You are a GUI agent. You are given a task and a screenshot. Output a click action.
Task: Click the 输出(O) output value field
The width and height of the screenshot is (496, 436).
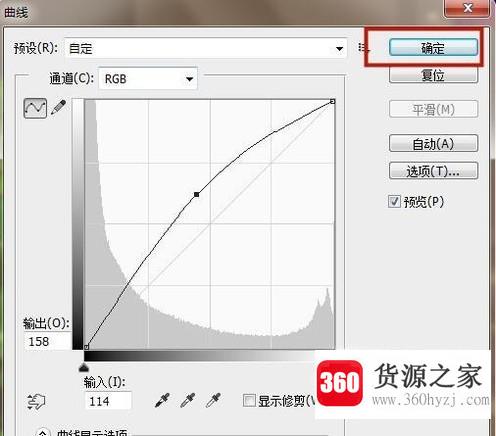click(48, 342)
